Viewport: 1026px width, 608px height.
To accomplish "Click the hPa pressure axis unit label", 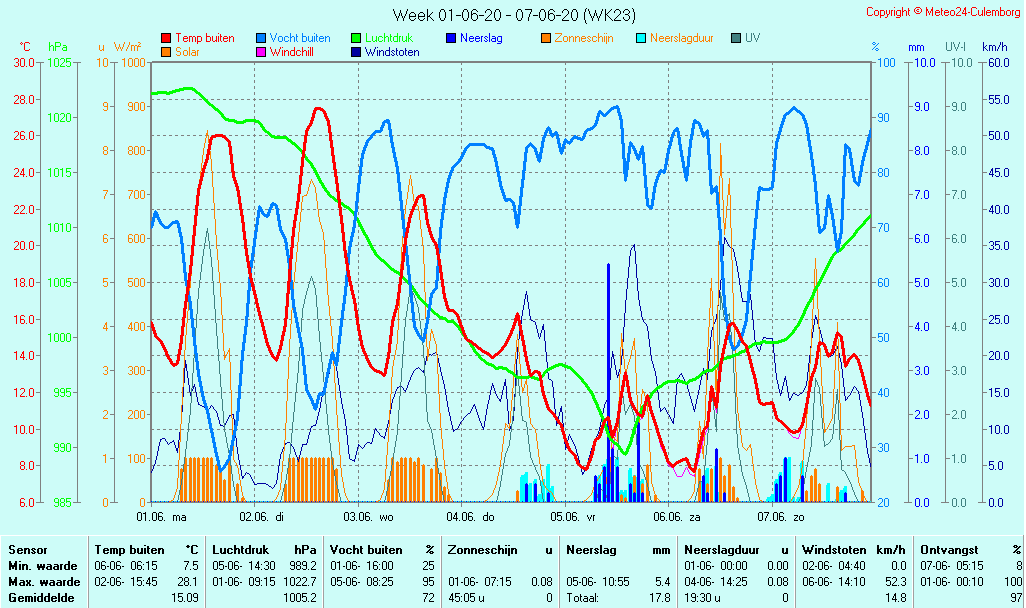I will tap(58, 47).
